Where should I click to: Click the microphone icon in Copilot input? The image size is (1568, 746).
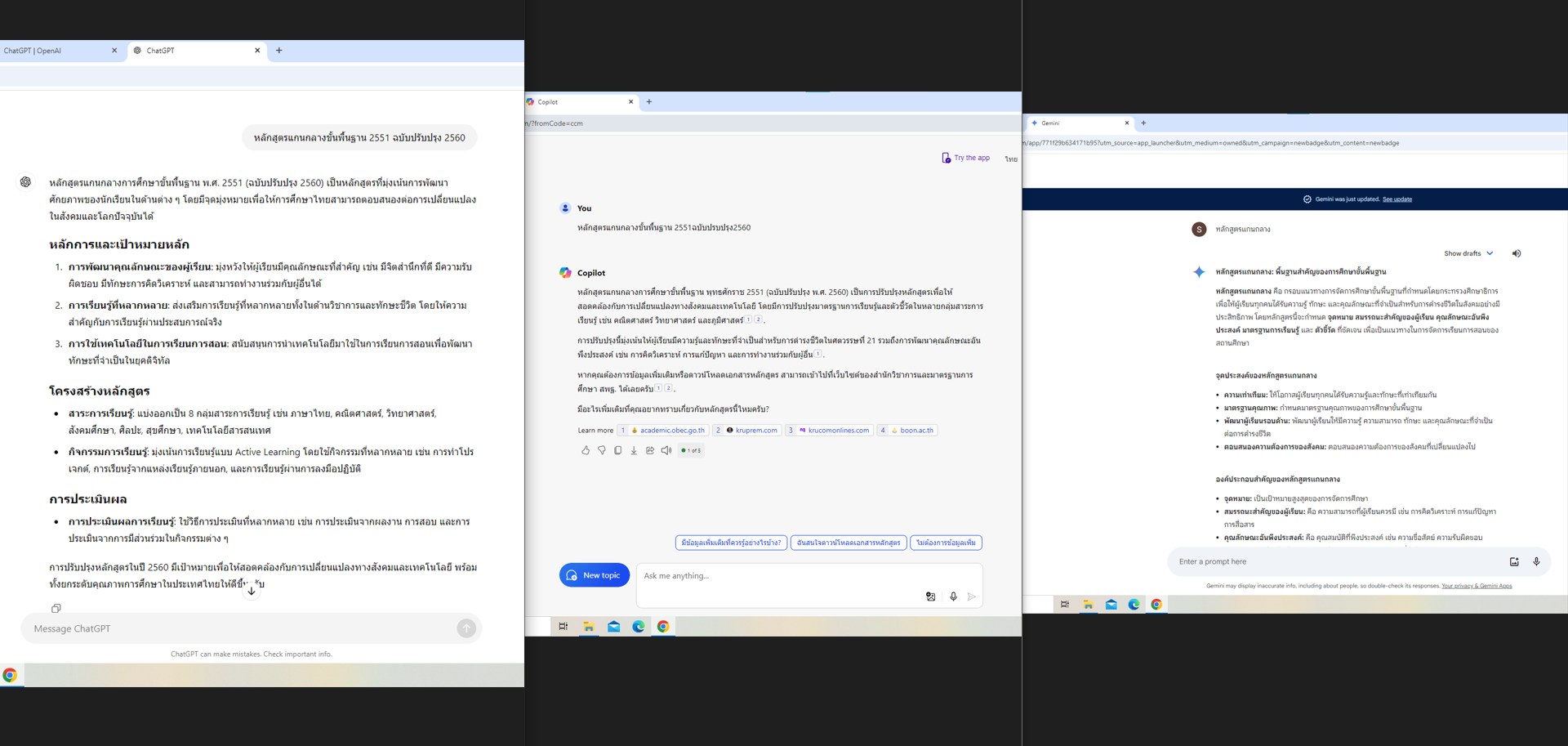[953, 596]
